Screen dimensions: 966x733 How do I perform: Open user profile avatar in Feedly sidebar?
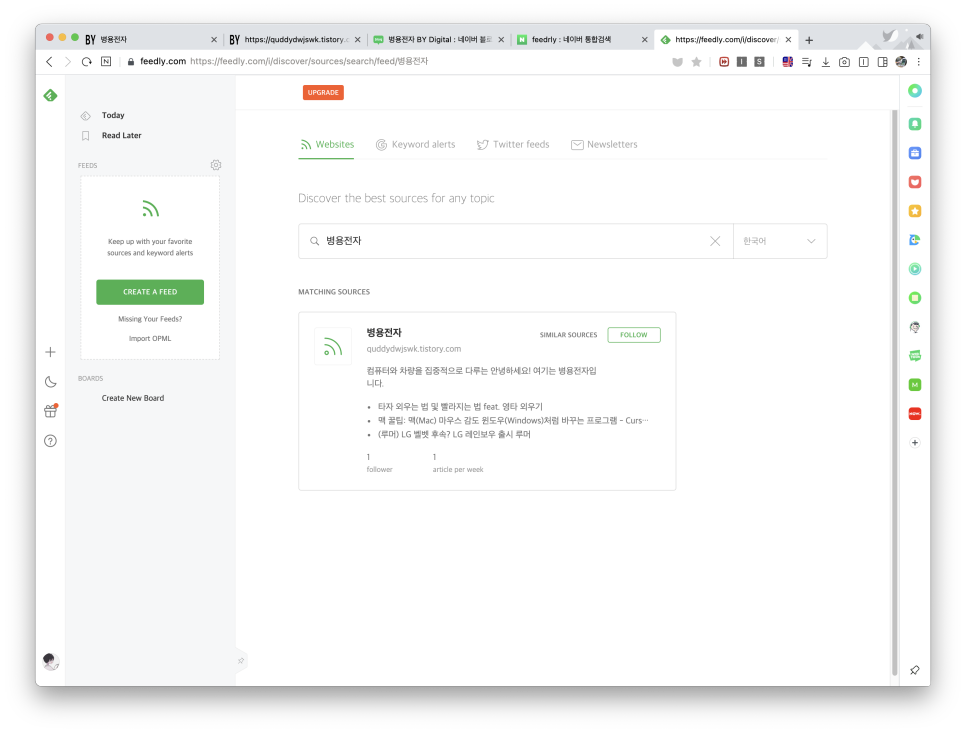pos(51,662)
